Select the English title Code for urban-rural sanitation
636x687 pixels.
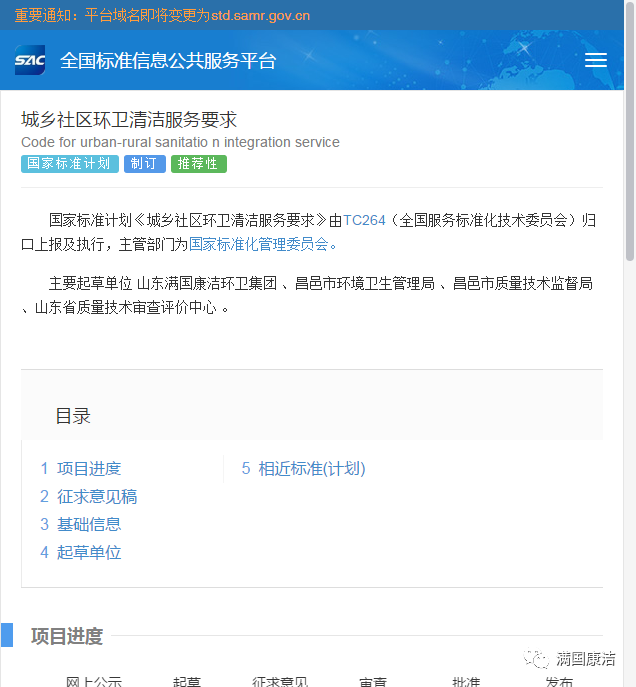180,142
